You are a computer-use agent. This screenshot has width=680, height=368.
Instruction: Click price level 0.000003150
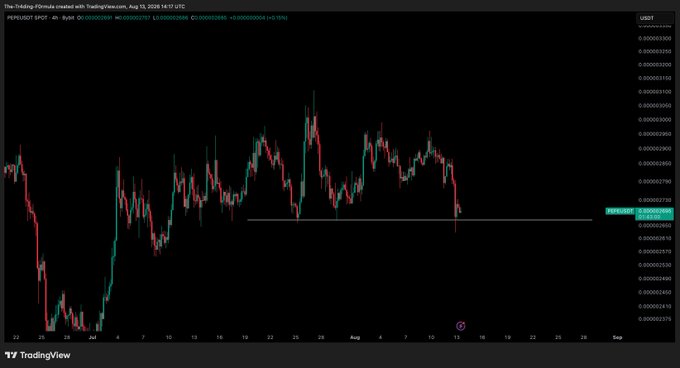tap(655, 78)
